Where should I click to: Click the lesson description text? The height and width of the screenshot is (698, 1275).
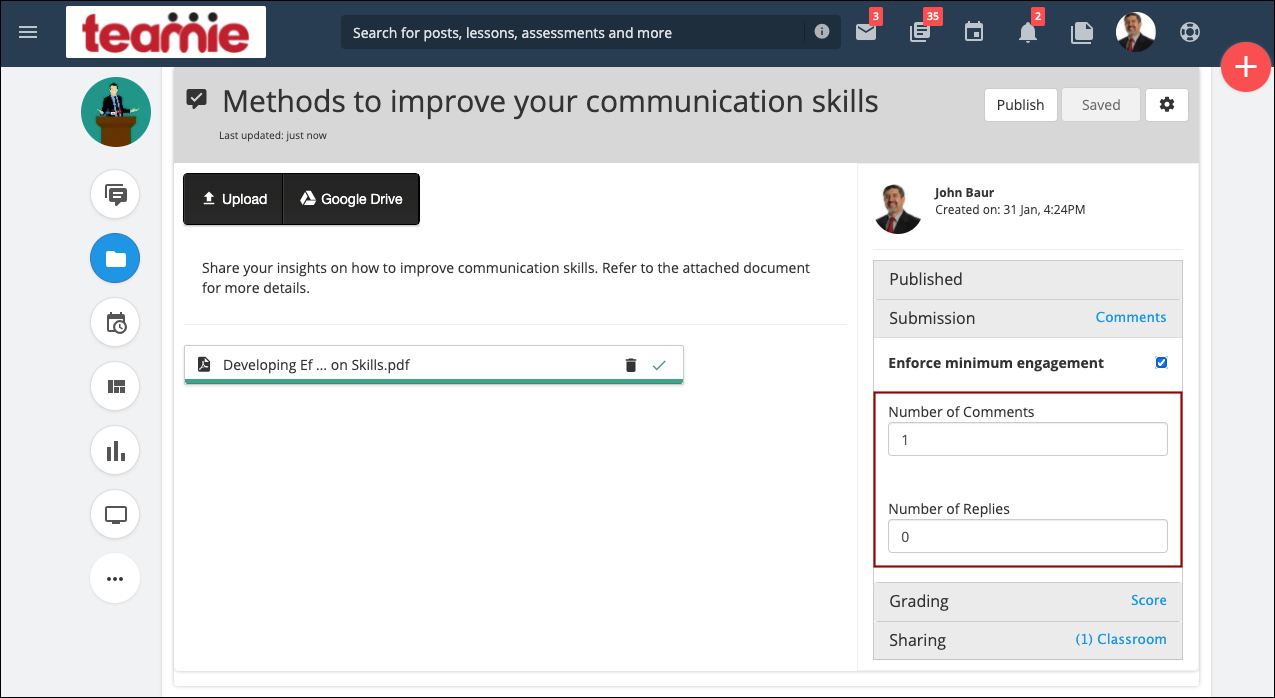(506, 278)
